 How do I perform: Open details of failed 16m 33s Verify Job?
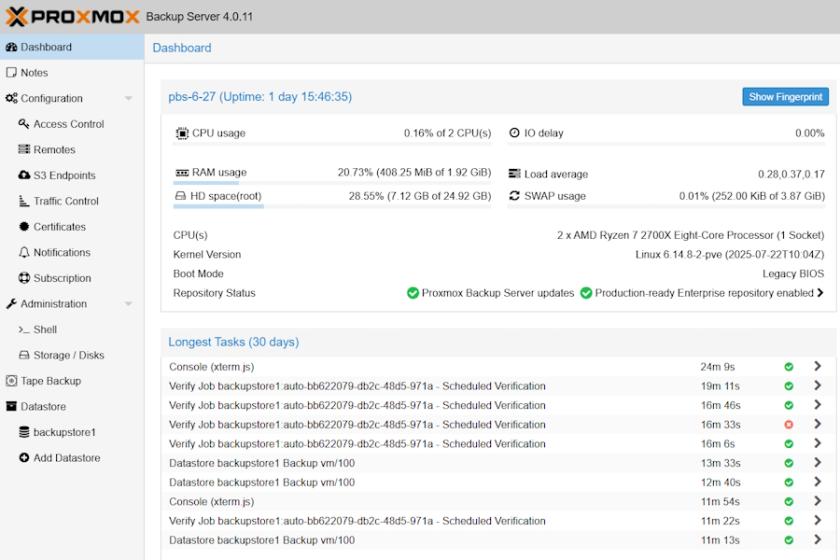pyautogui.click(x=818, y=424)
